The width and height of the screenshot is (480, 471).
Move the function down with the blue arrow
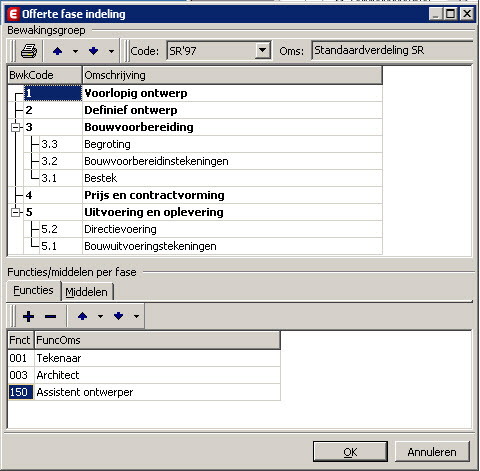point(118,316)
